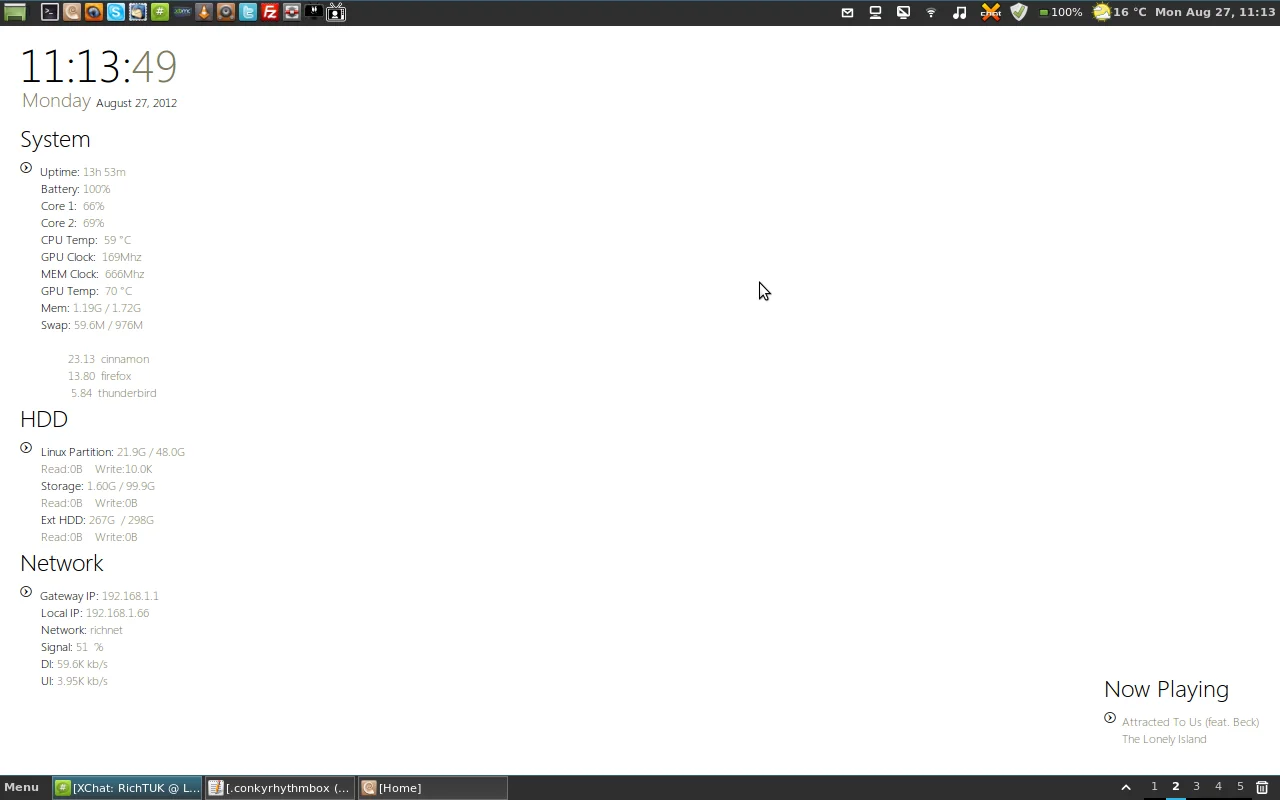Check the 100% battery indicator
This screenshot has width=1280, height=800.
pos(1060,12)
